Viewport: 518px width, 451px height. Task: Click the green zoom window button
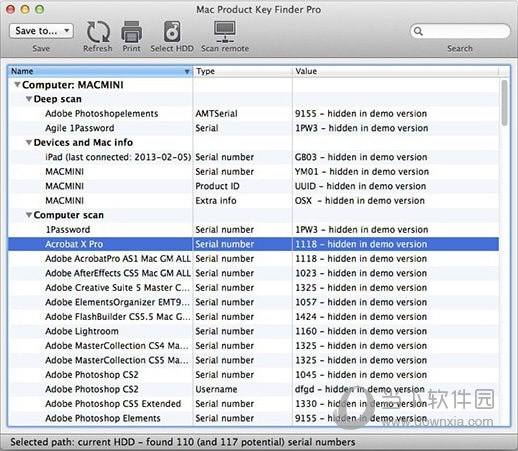coord(40,9)
